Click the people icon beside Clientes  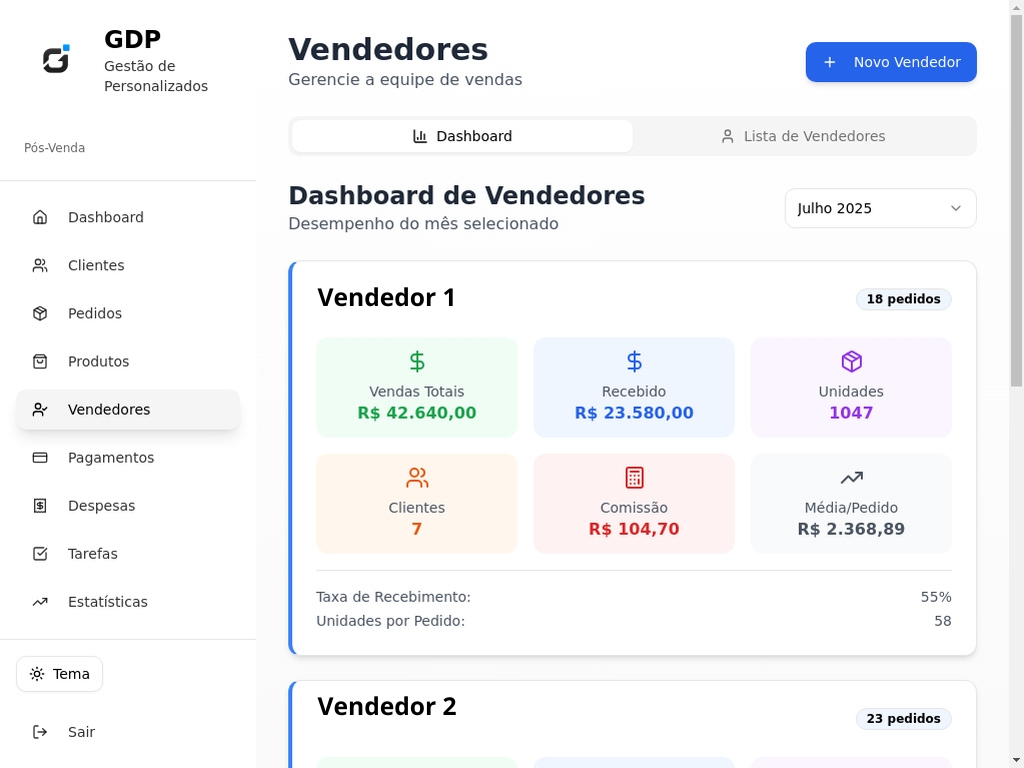(x=40, y=265)
